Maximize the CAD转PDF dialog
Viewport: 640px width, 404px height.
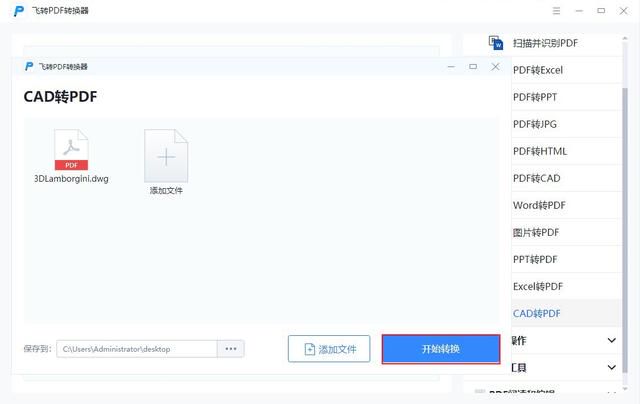point(473,67)
